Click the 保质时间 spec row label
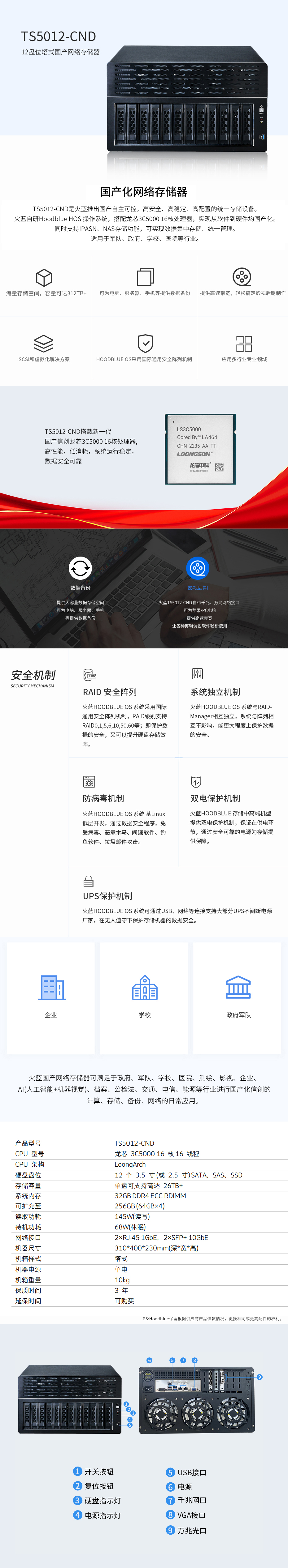Screen dimensions: 288x1568 [x=28, y=1290]
